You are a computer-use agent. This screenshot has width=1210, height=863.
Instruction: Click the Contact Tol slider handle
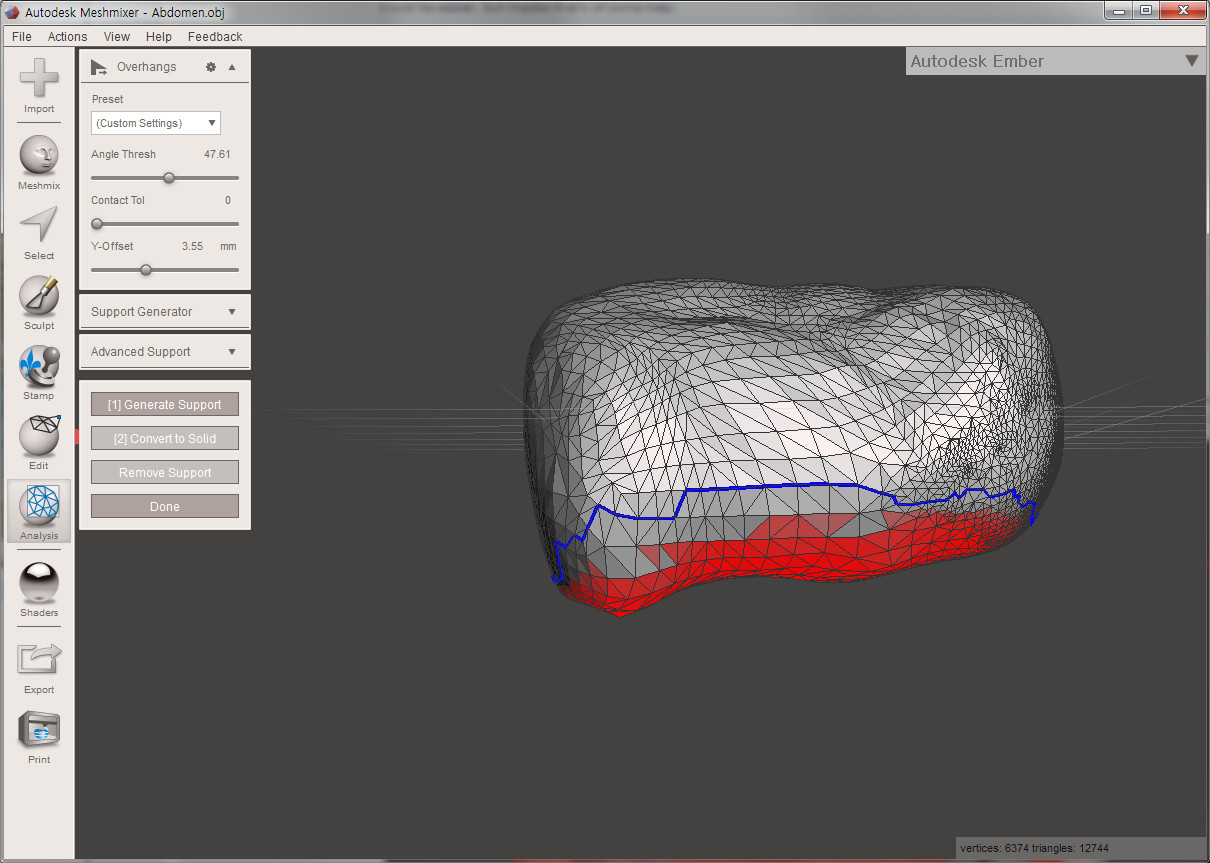[97, 223]
